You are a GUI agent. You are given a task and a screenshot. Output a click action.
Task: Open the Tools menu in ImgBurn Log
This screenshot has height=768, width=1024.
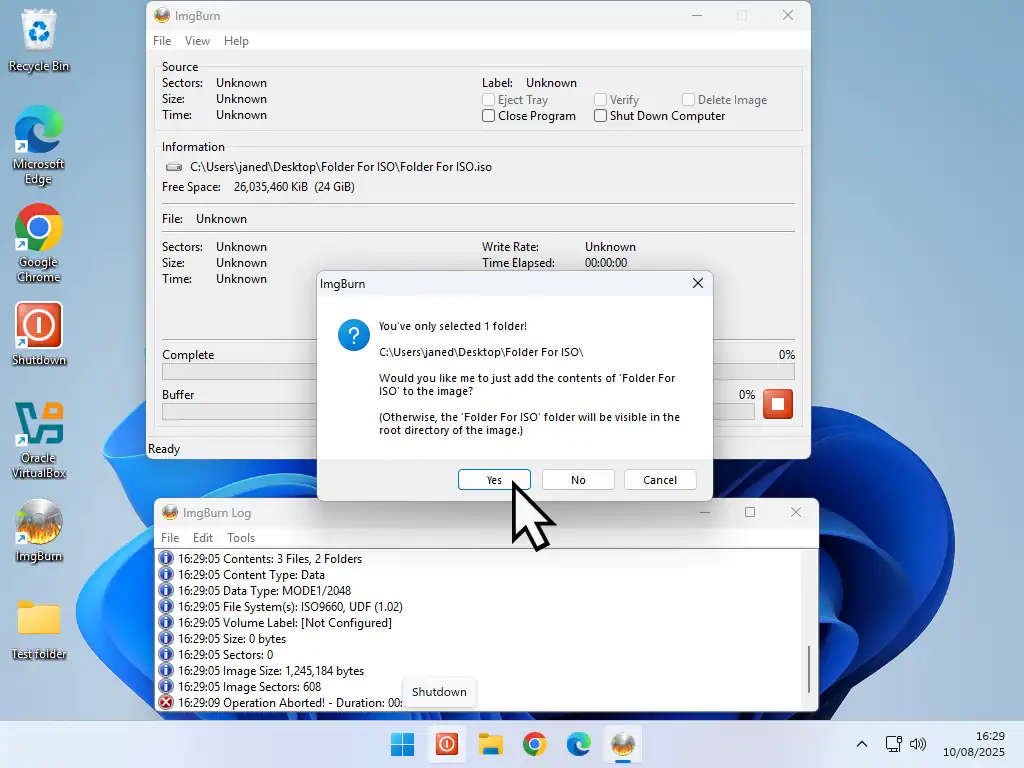(241, 537)
